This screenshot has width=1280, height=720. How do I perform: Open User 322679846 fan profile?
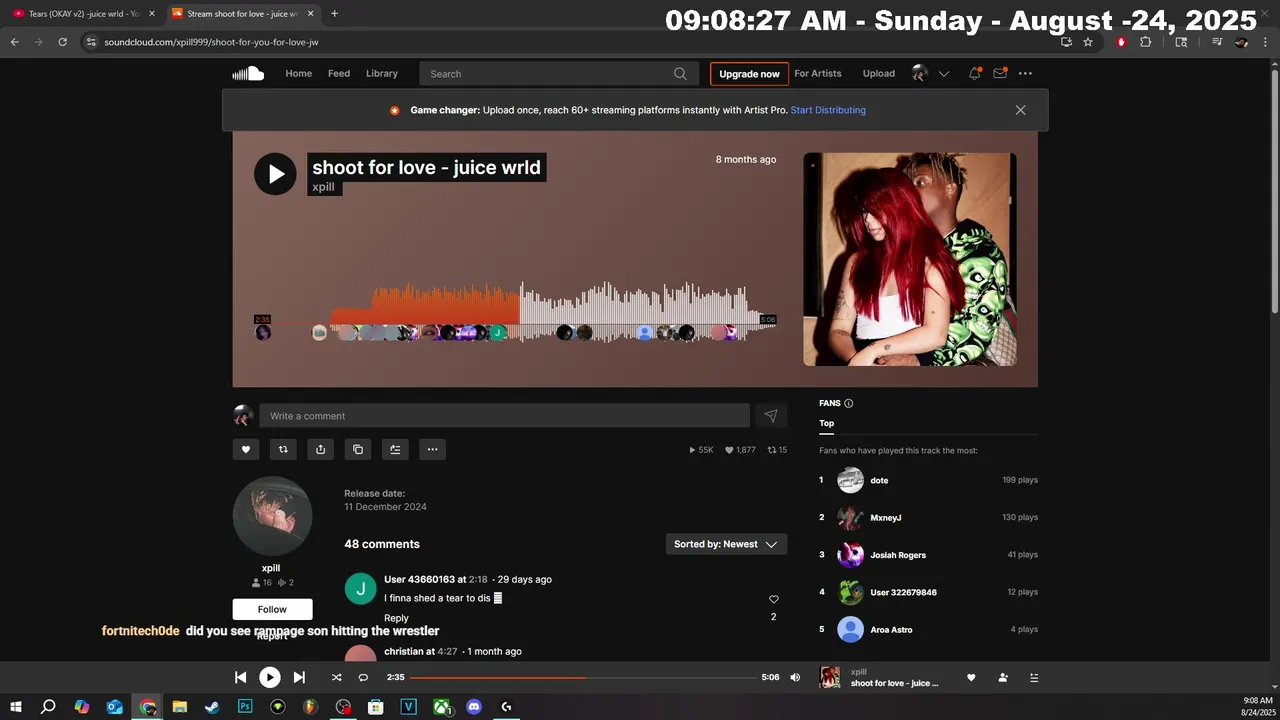[x=903, y=592]
